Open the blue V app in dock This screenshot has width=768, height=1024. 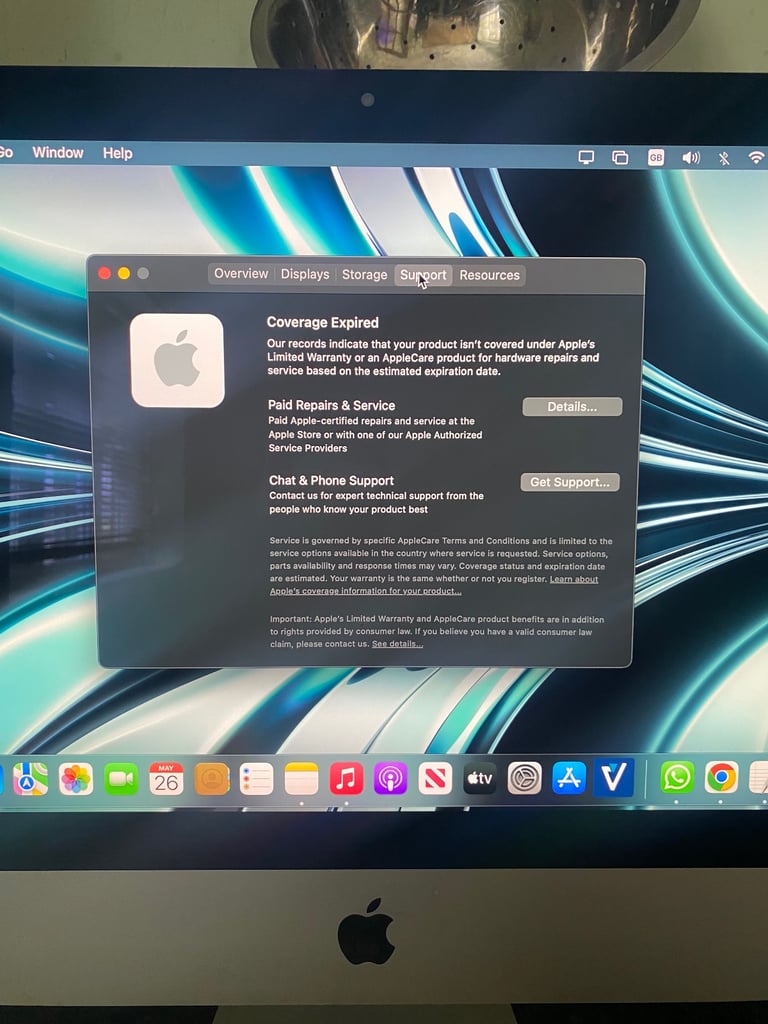(613, 777)
